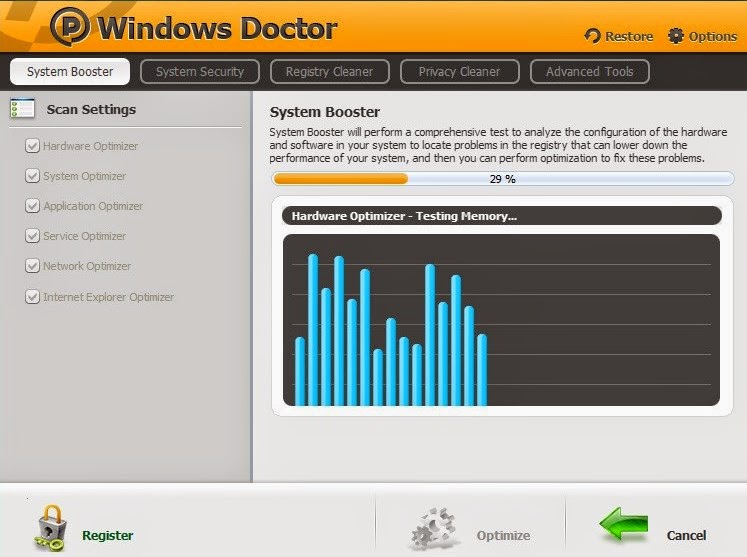The height and width of the screenshot is (557, 747).
Task: Click the green Cancel arrow icon
Action: [x=624, y=524]
